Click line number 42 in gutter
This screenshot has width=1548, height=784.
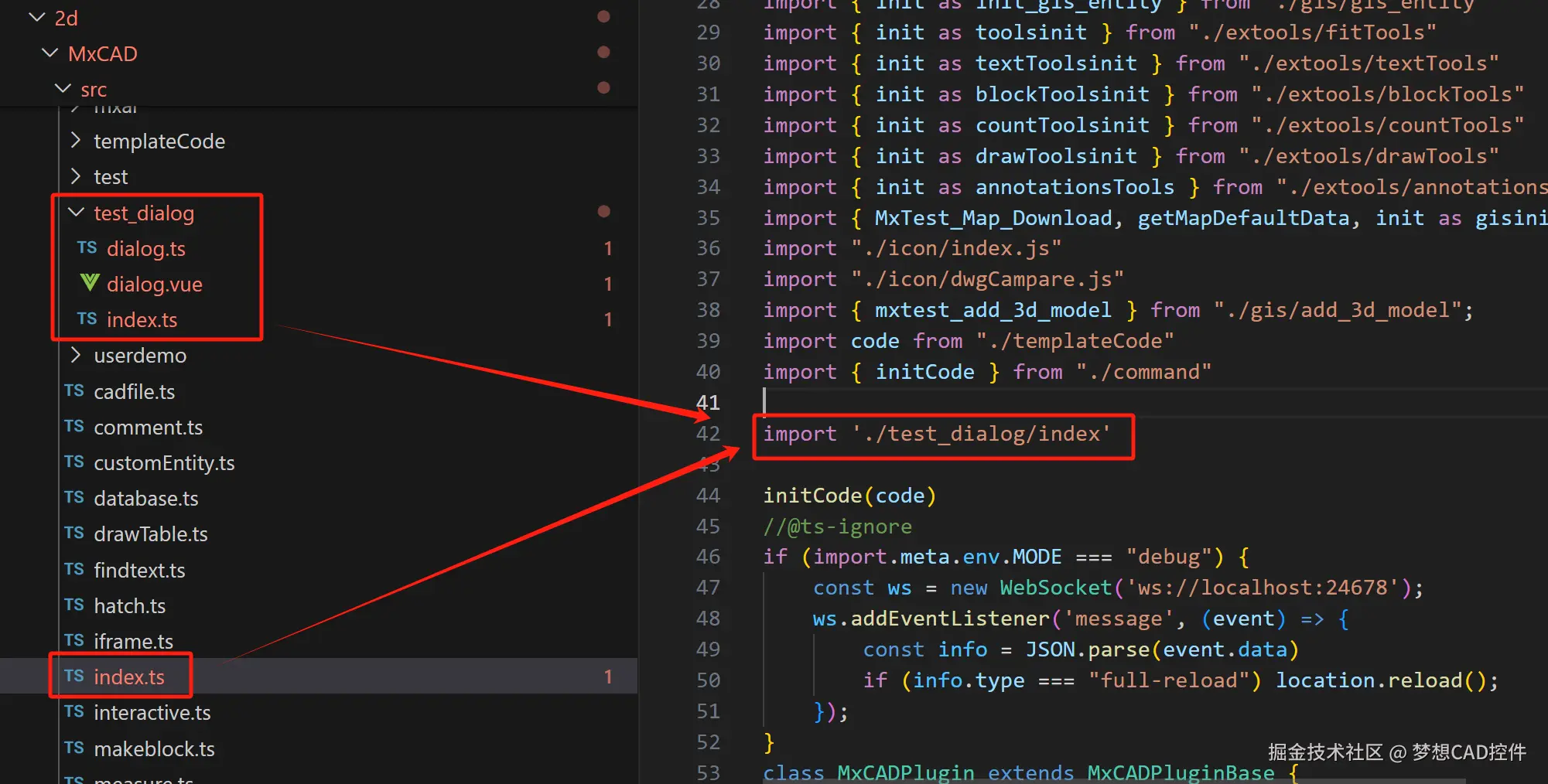tap(708, 433)
